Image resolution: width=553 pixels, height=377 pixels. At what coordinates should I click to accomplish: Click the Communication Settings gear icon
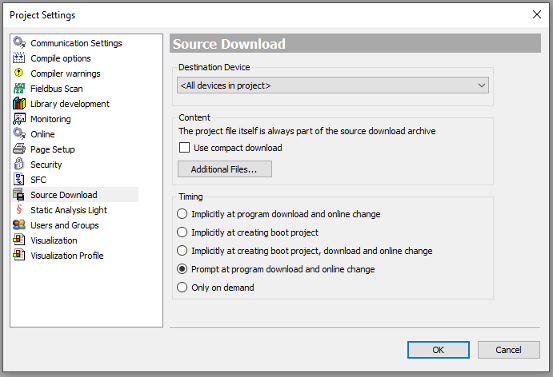(19, 42)
